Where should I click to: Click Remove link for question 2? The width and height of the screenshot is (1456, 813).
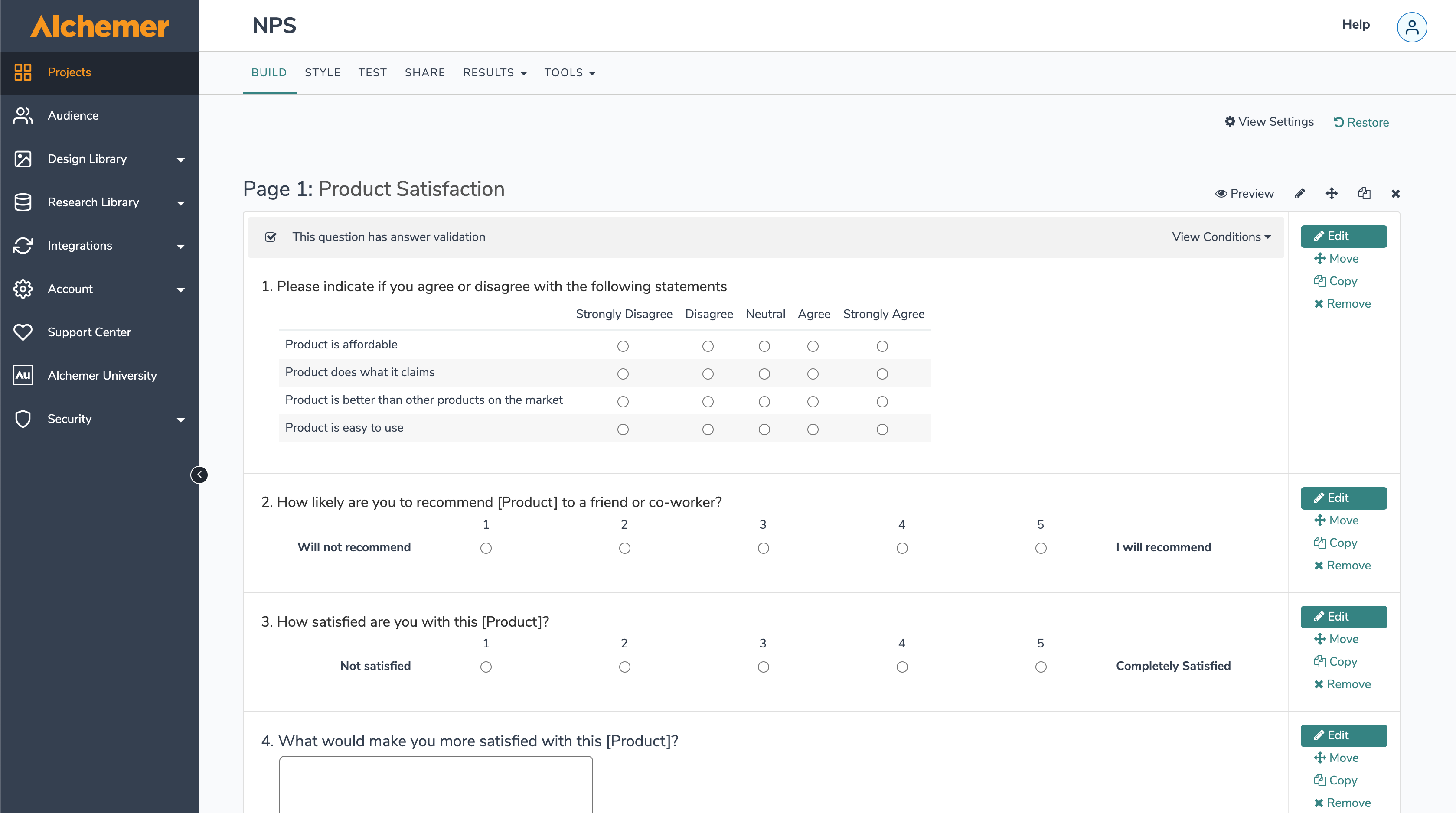1342,566
